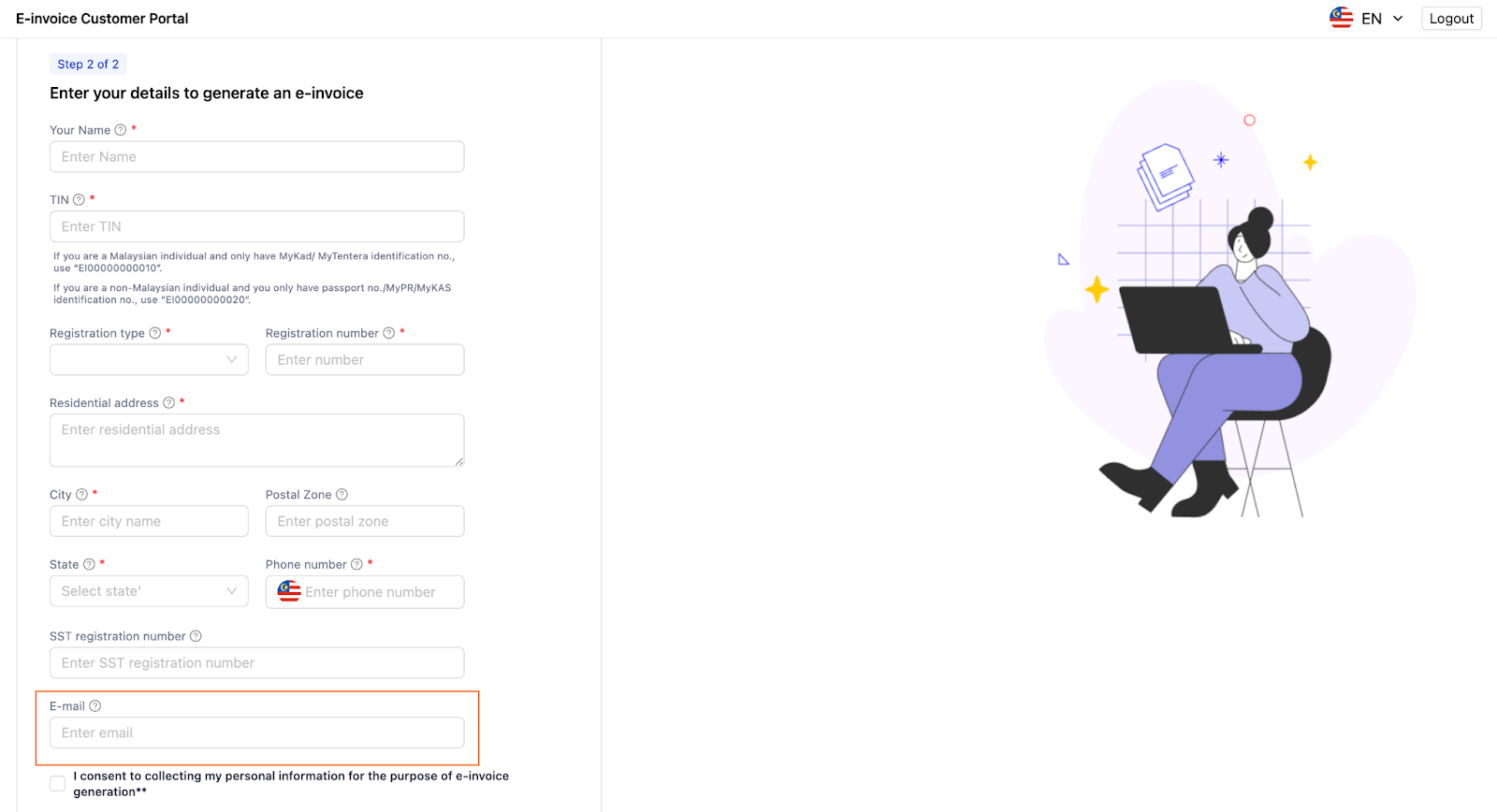Click Malaysia flag in phone number field
Viewport: 1497px width, 812px height.
(289, 591)
